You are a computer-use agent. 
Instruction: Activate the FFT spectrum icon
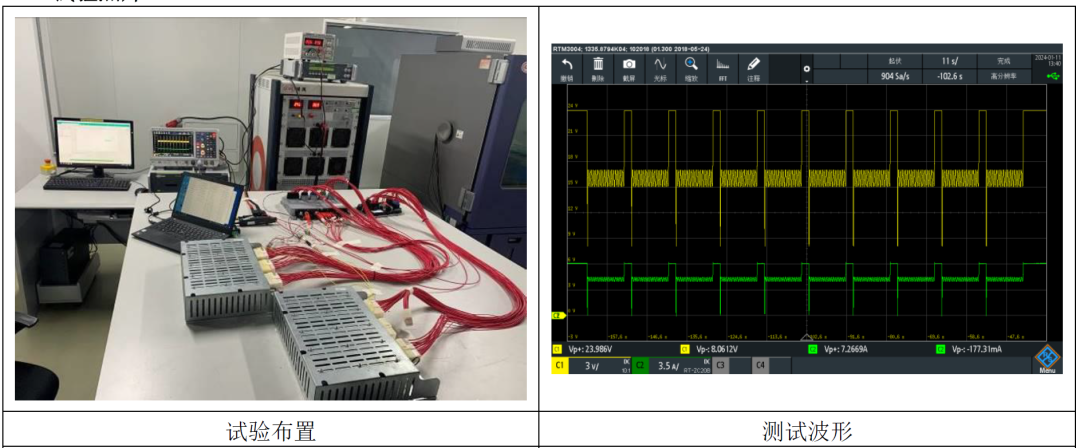(722, 67)
